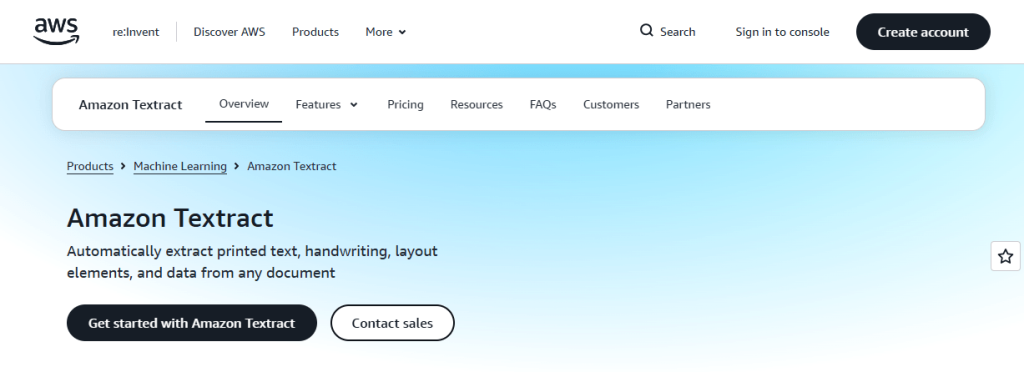This screenshot has height=372, width=1024.
Task: Expand the Features dropdown chevron
Action: [x=354, y=104]
